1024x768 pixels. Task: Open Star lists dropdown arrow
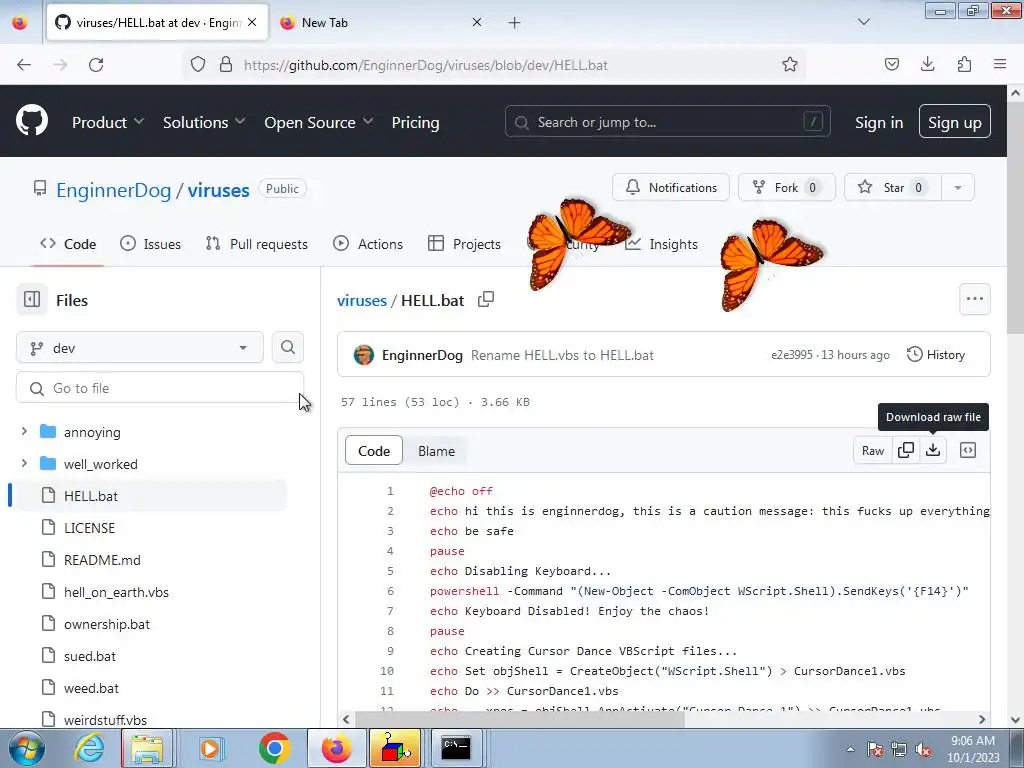tap(957, 187)
